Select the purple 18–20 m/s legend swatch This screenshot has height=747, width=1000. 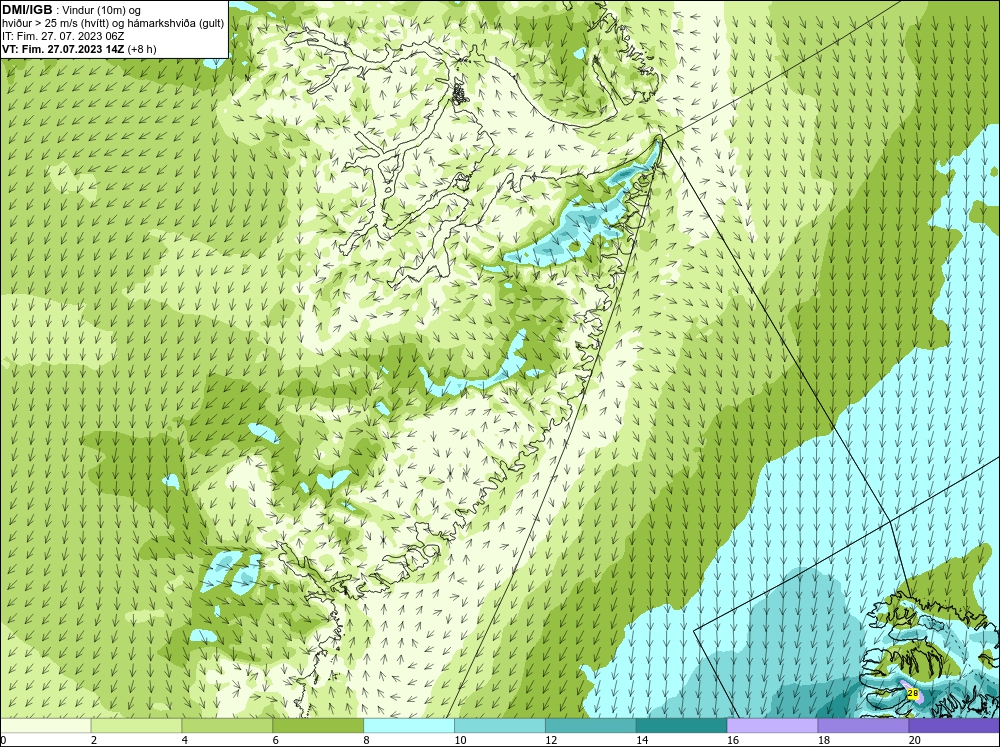point(864,726)
